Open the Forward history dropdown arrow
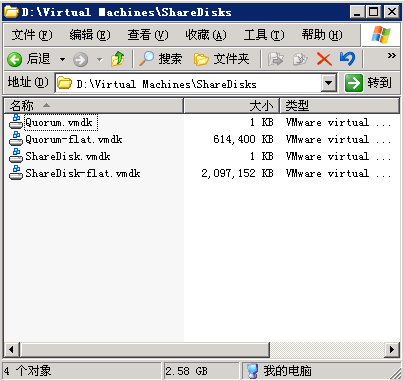 pos(99,60)
